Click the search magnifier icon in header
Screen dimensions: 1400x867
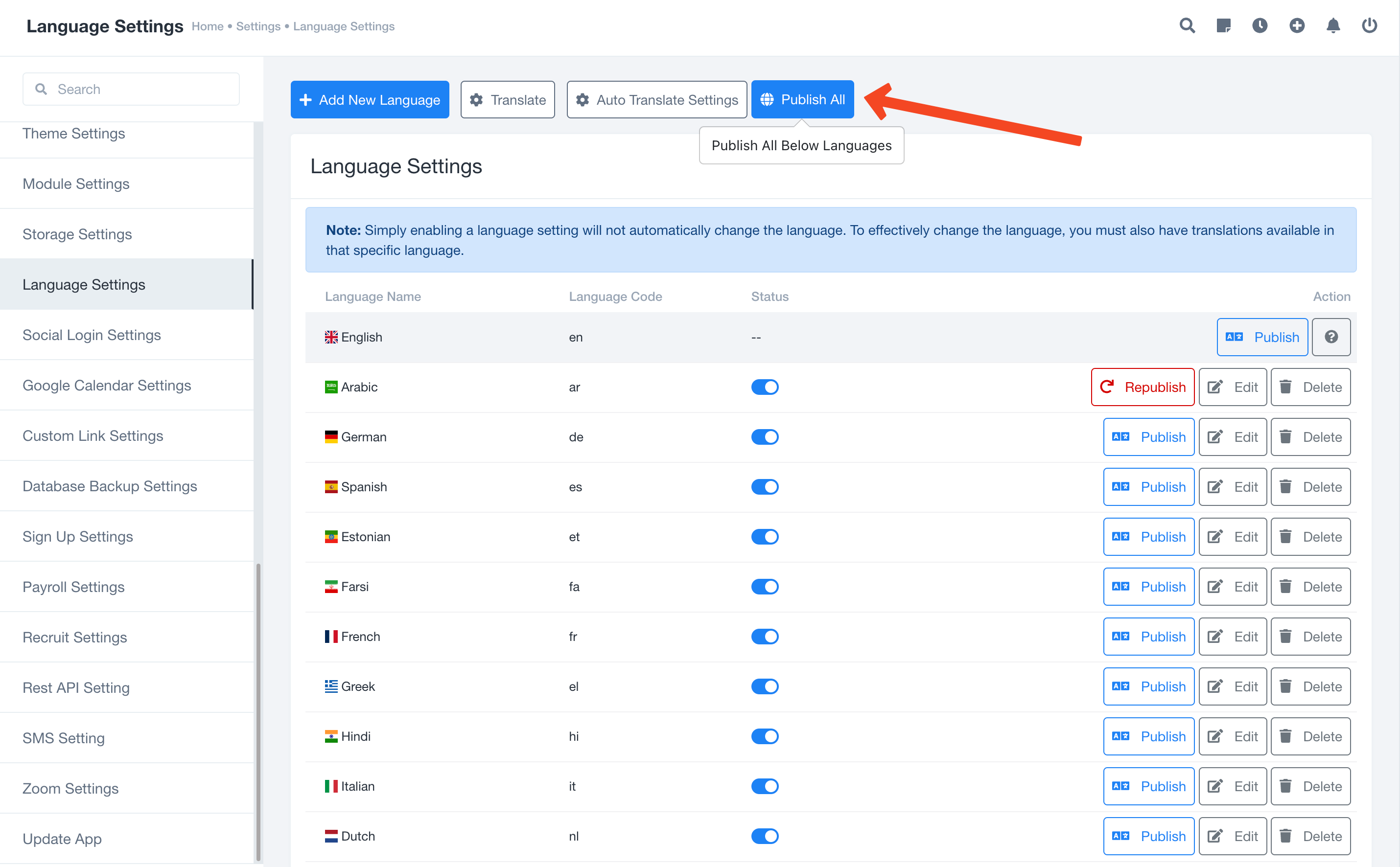click(1187, 26)
